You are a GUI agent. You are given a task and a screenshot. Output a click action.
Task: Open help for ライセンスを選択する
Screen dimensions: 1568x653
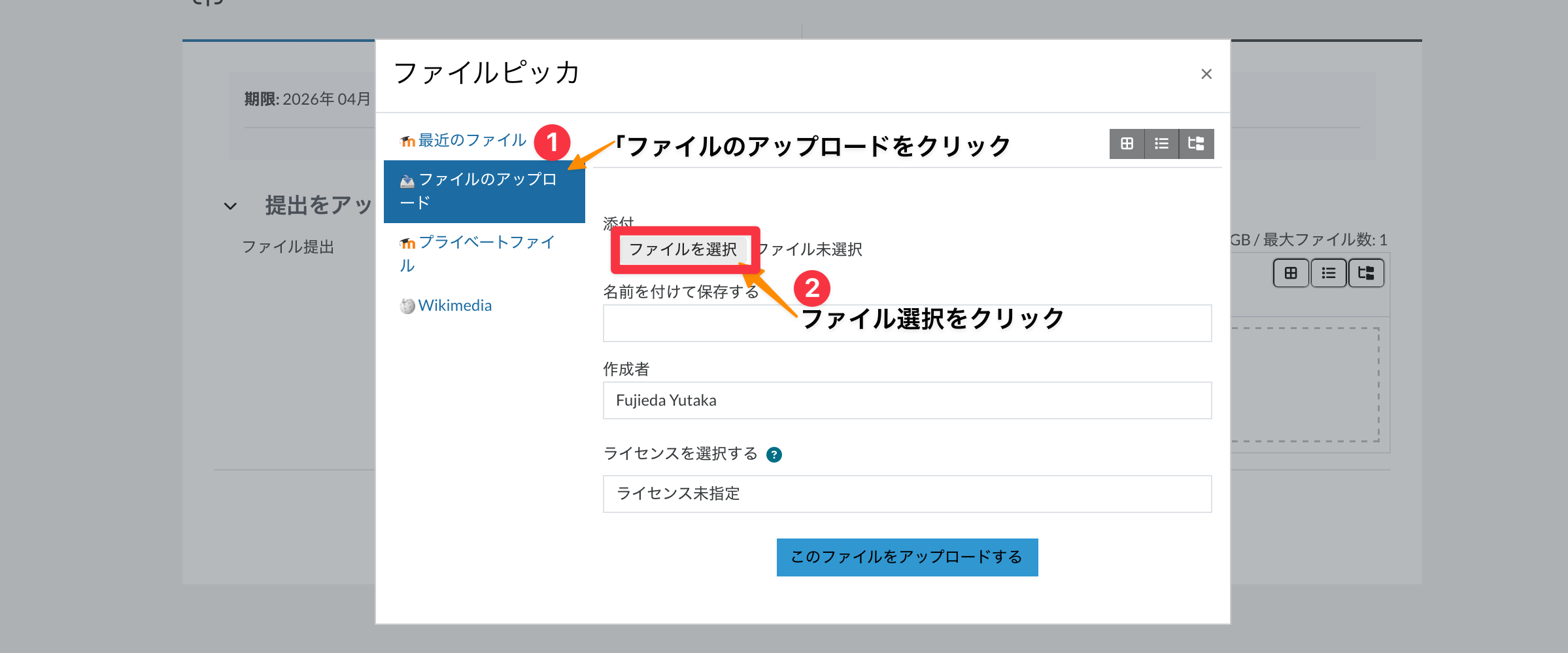click(774, 455)
